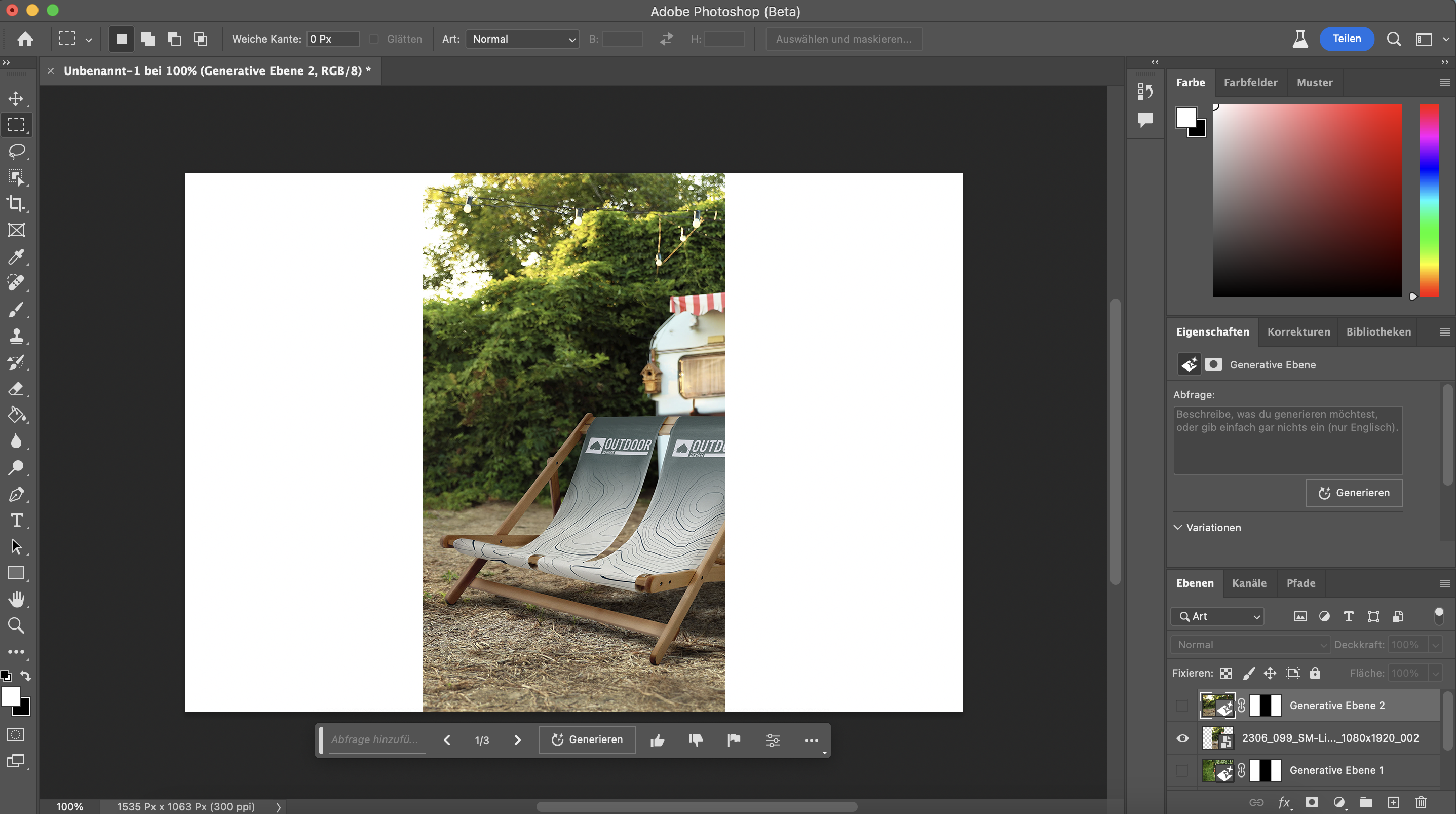The width and height of the screenshot is (1456, 814).
Task: Collapse the Variationen section
Action: point(1178,527)
